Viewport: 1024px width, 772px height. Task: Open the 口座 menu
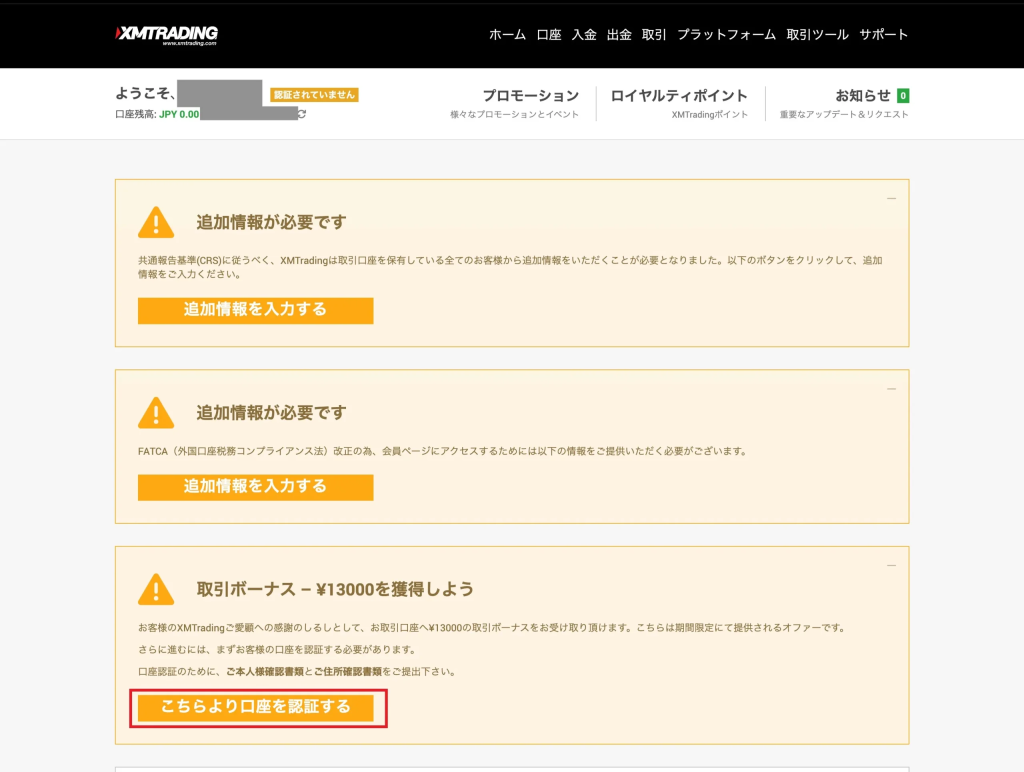[549, 35]
